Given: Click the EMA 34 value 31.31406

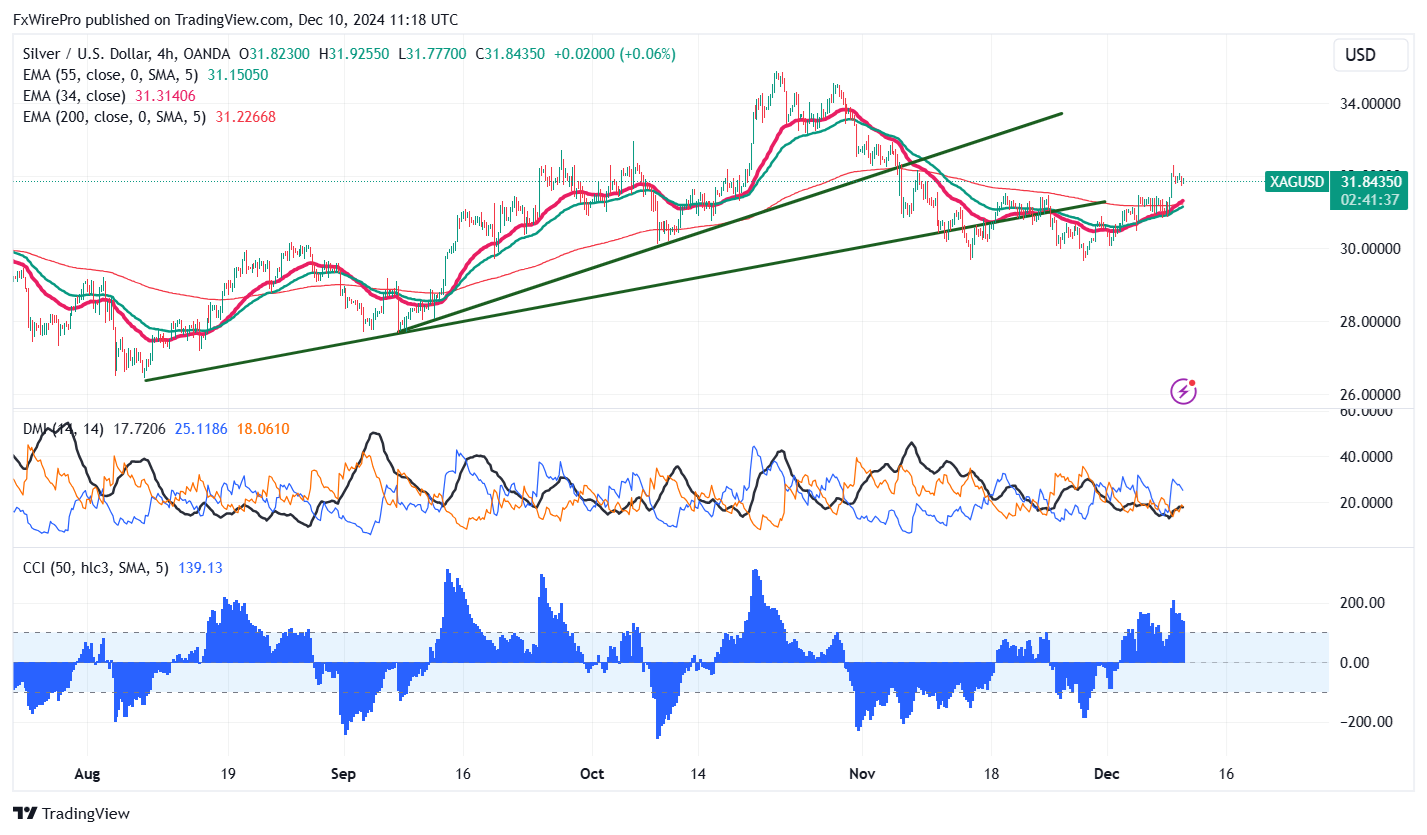Looking at the screenshot, I should [x=165, y=96].
